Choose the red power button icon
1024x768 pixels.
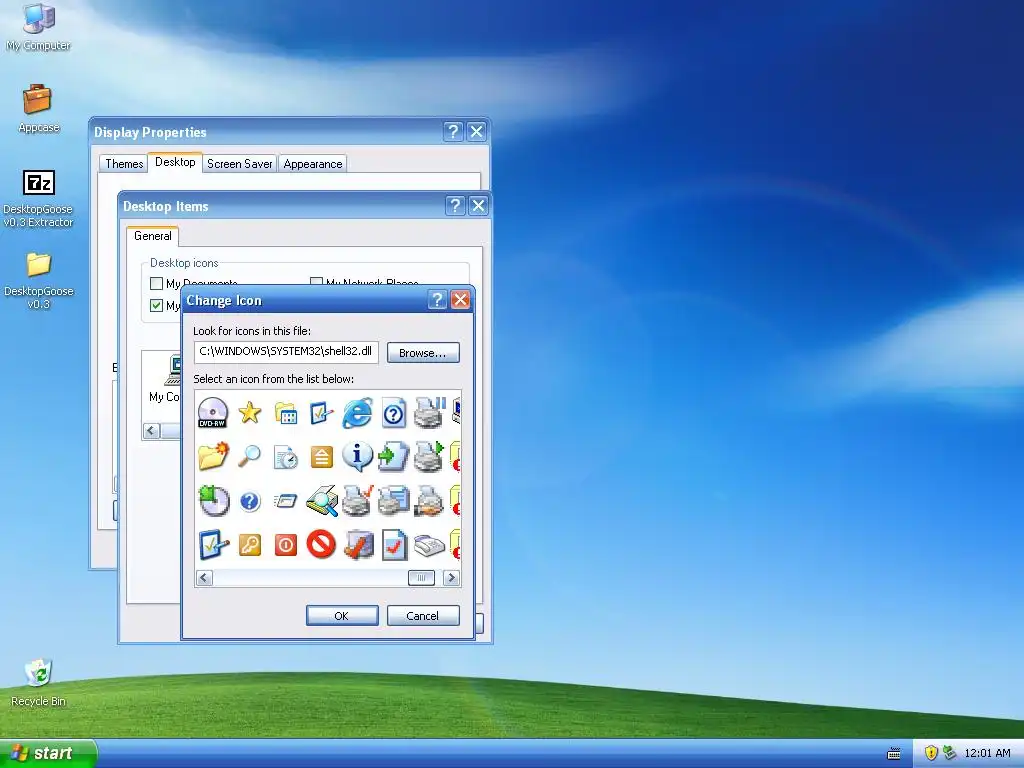285,545
